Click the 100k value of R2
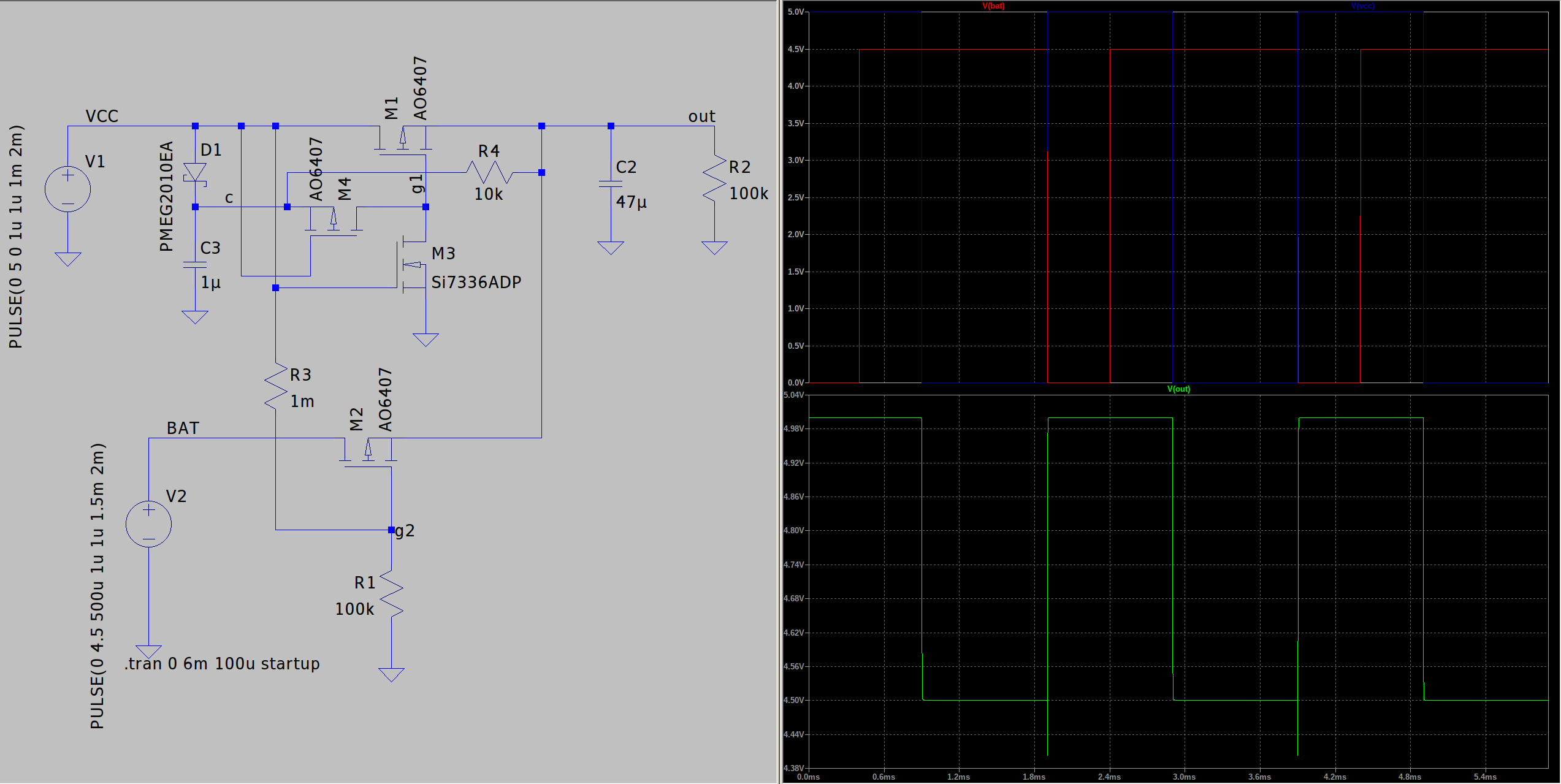1561x784 pixels. [749, 194]
